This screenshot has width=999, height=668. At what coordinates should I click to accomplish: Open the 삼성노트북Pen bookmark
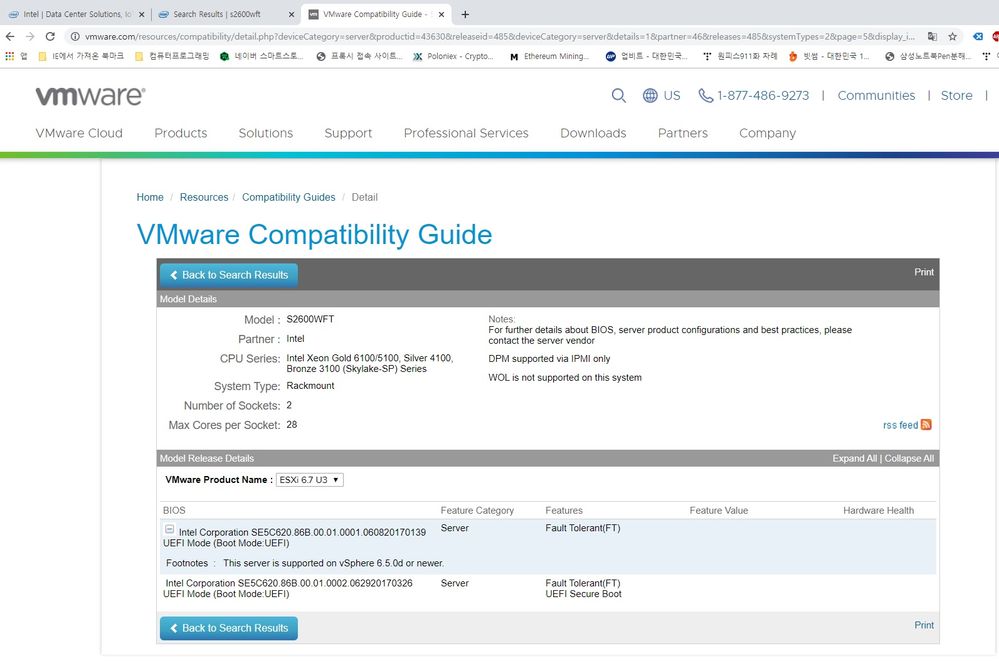pos(928,56)
